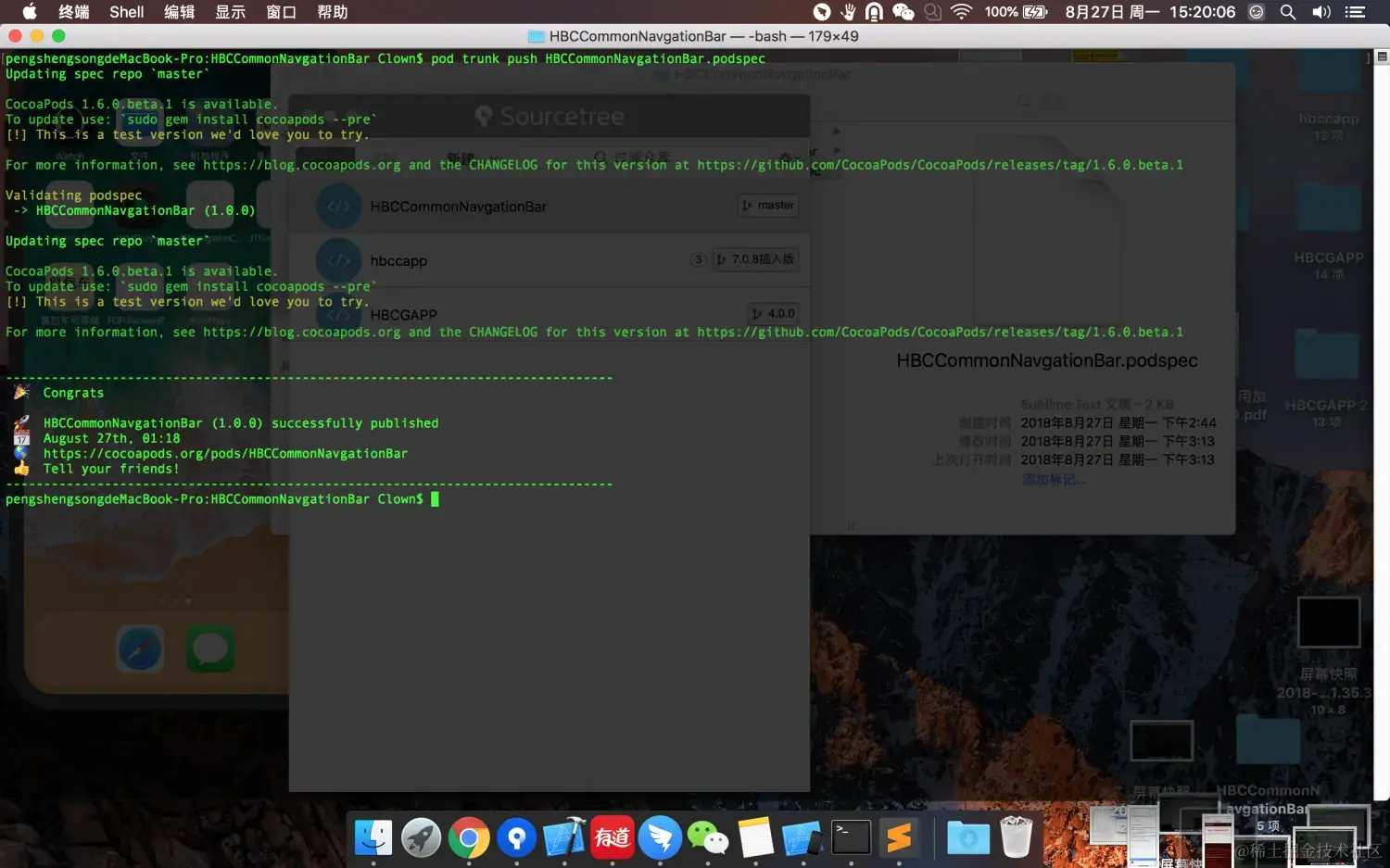The width and height of the screenshot is (1390, 868).
Task: Open the 显示 menu
Action: click(231, 12)
